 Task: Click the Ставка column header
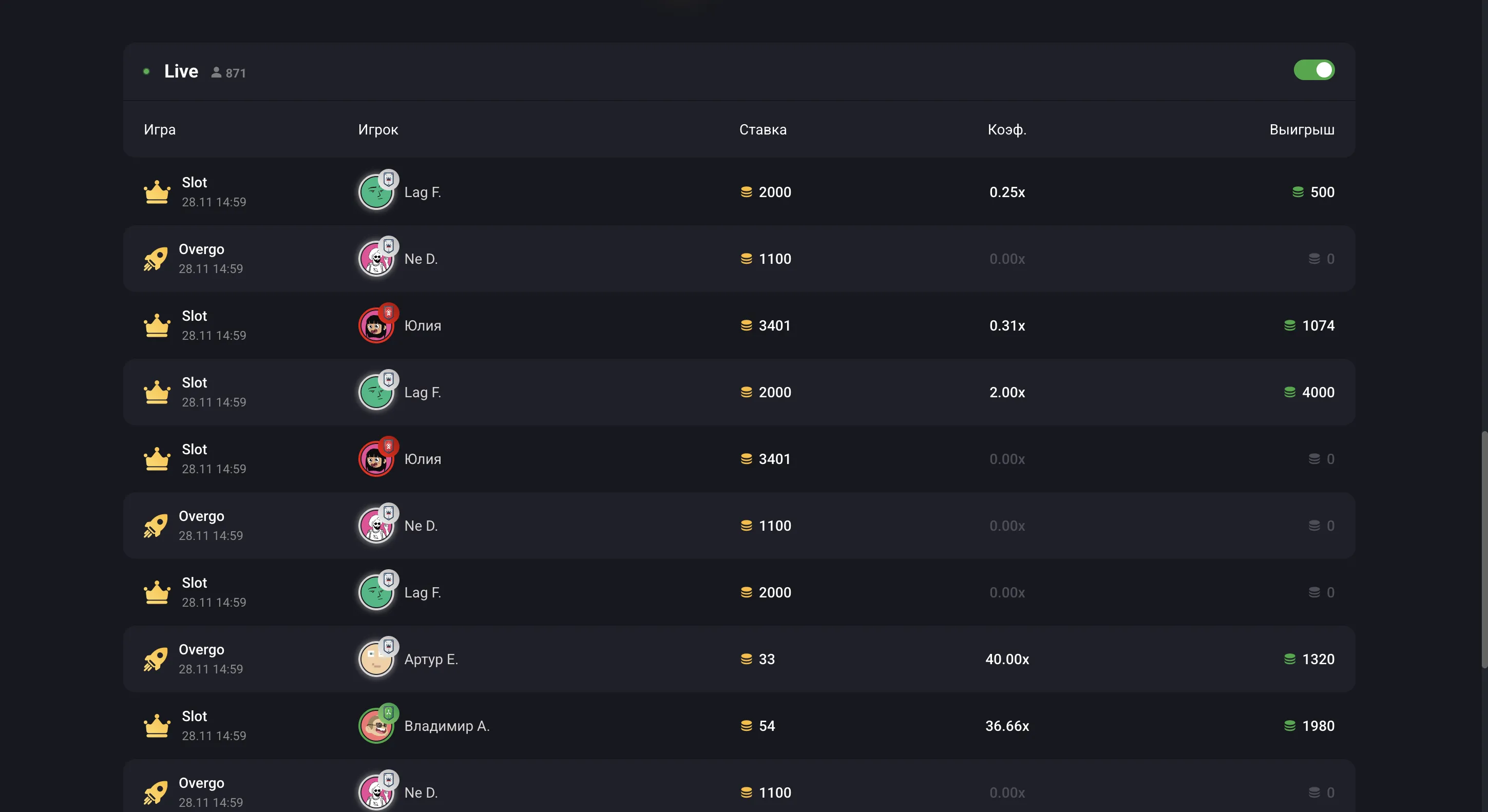pos(762,130)
